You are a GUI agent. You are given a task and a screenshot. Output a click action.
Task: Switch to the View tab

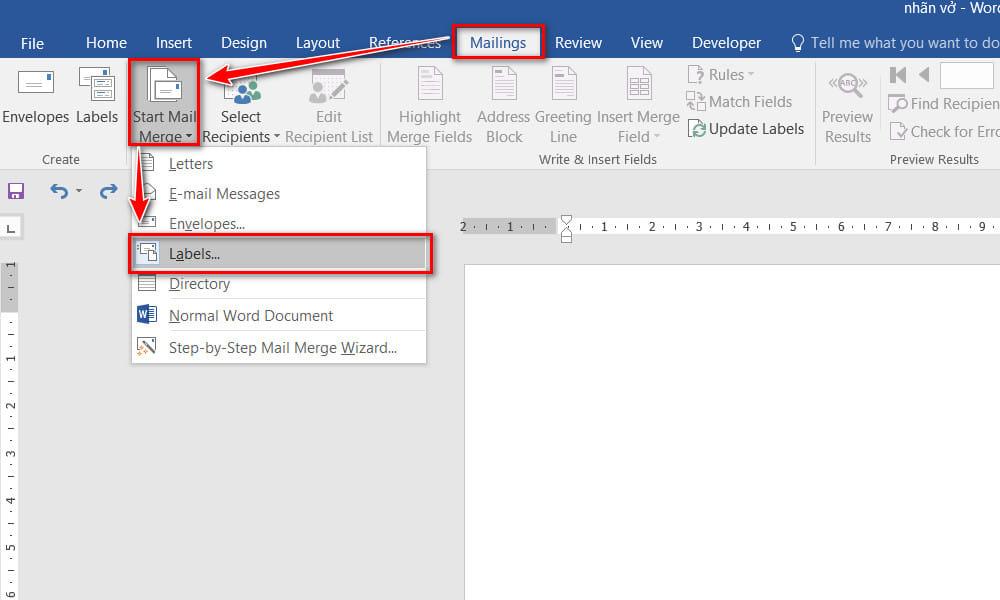(647, 43)
